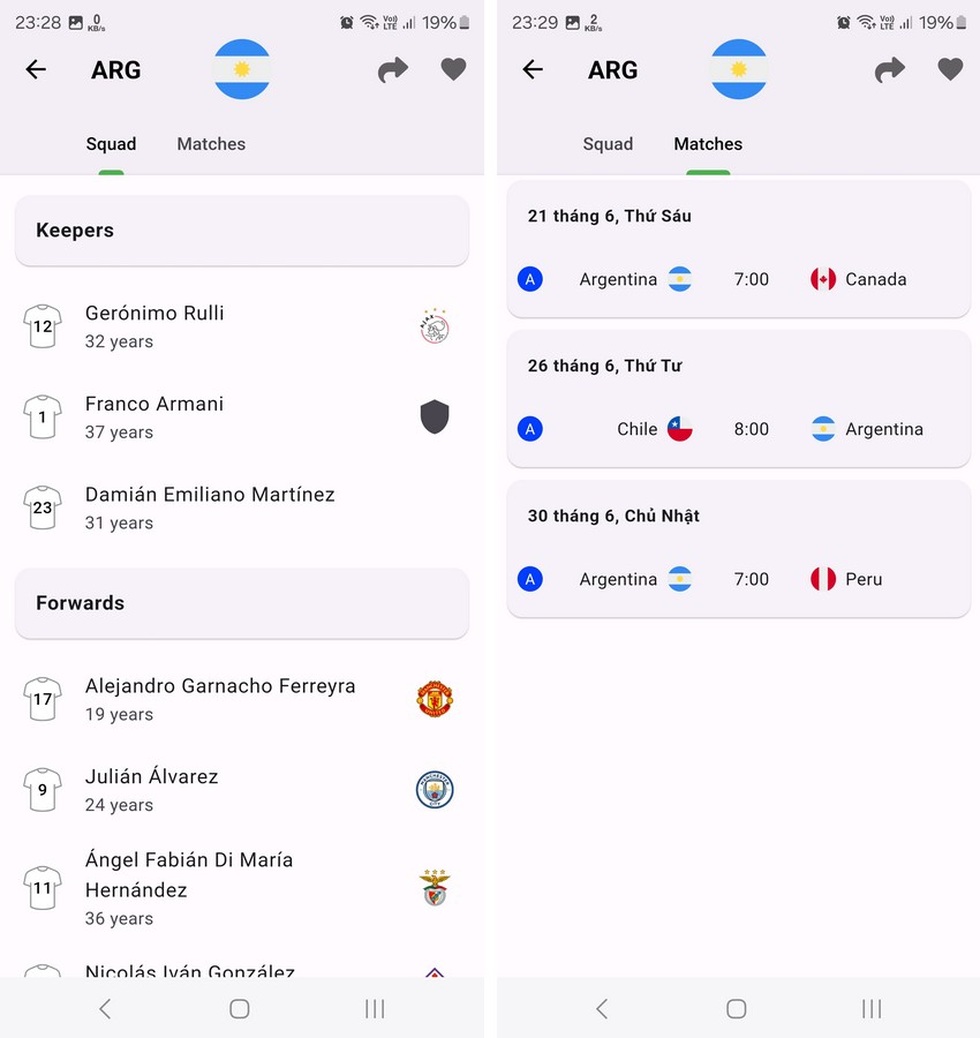Switch to Matches tab on left screen
The image size is (980, 1038).
click(x=211, y=144)
